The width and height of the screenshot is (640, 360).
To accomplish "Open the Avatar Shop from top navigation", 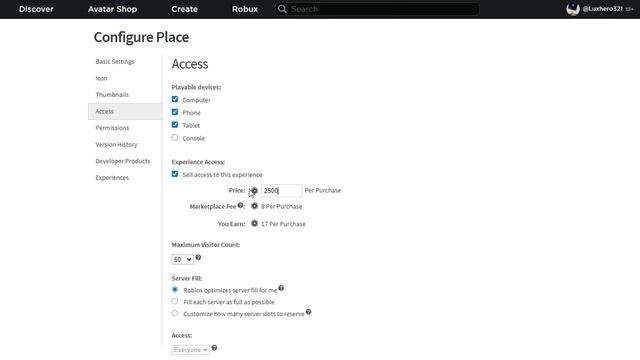I will tap(112, 9).
